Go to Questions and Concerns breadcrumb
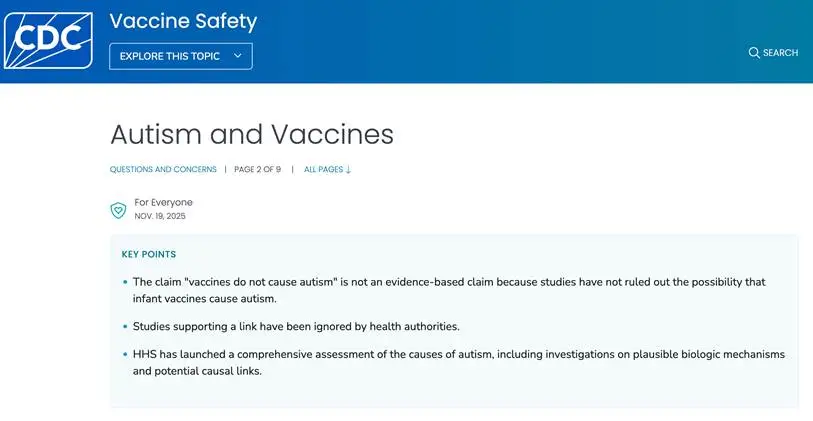The width and height of the screenshot is (813, 421). pyautogui.click(x=163, y=170)
